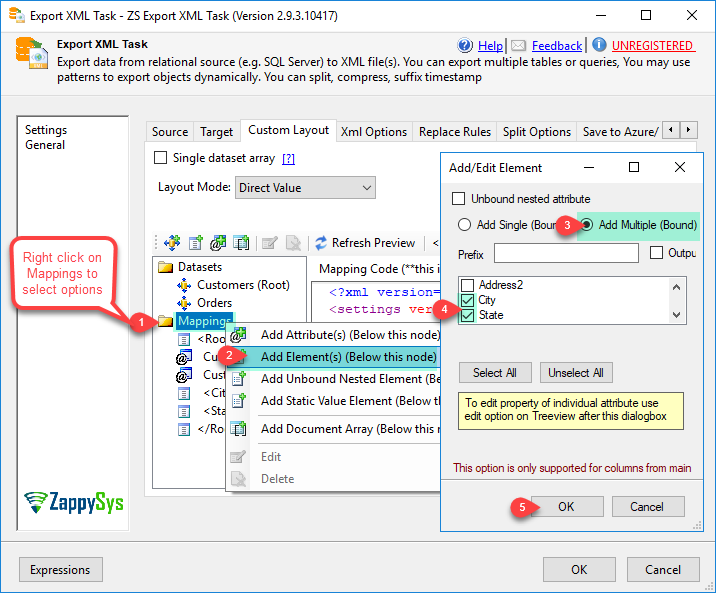716x593 pixels.
Task: Toggle the Single dataset array checkbox
Action: tap(161, 158)
